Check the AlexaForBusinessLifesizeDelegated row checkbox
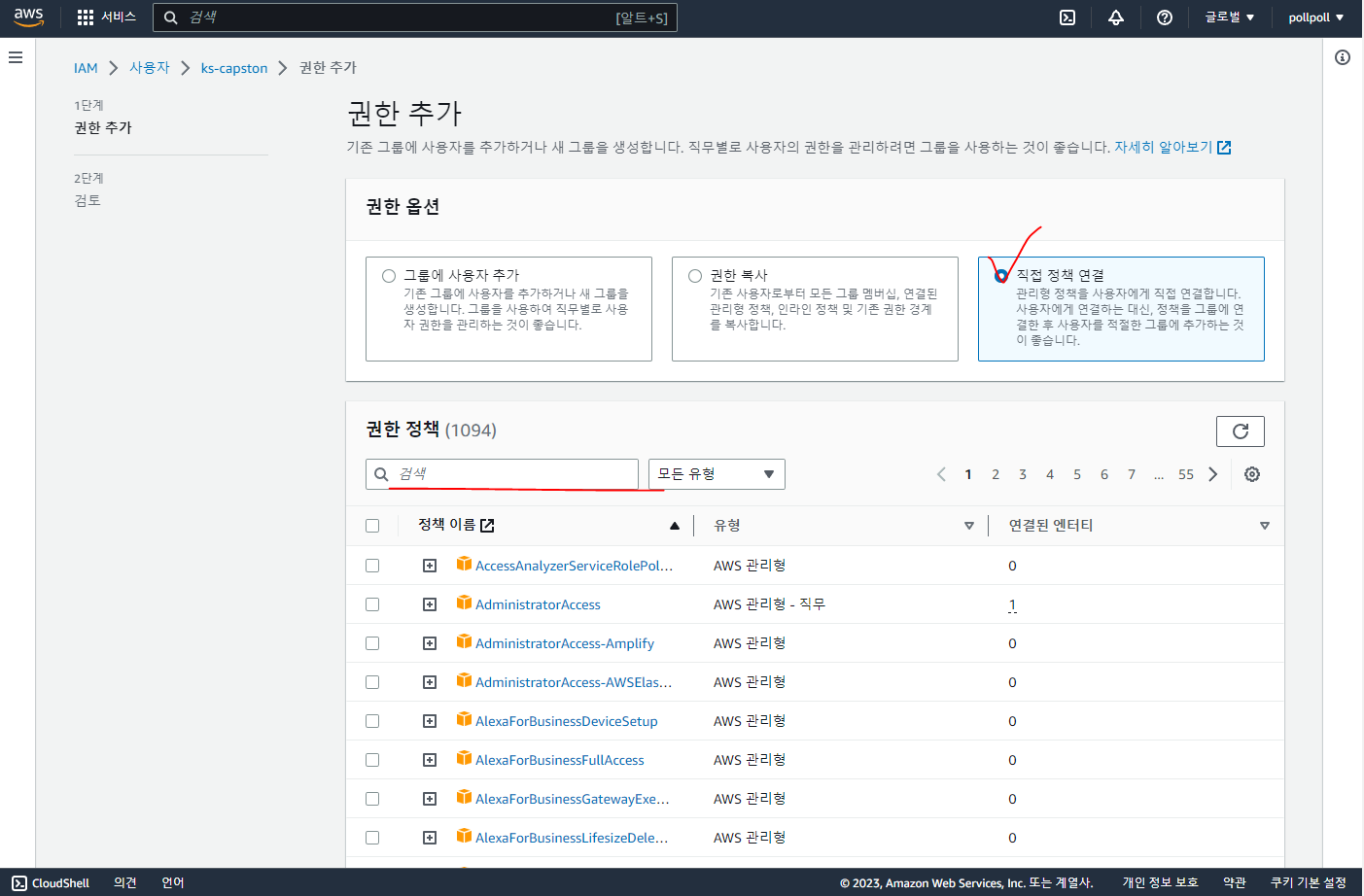Image resolution: width=1364 pixels, height=896 pixels. (x=372, y=838)
